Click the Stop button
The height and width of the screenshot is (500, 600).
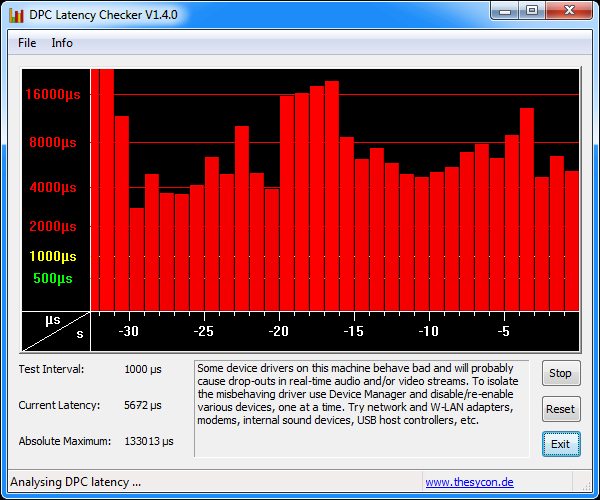click(x=561, y=373)
